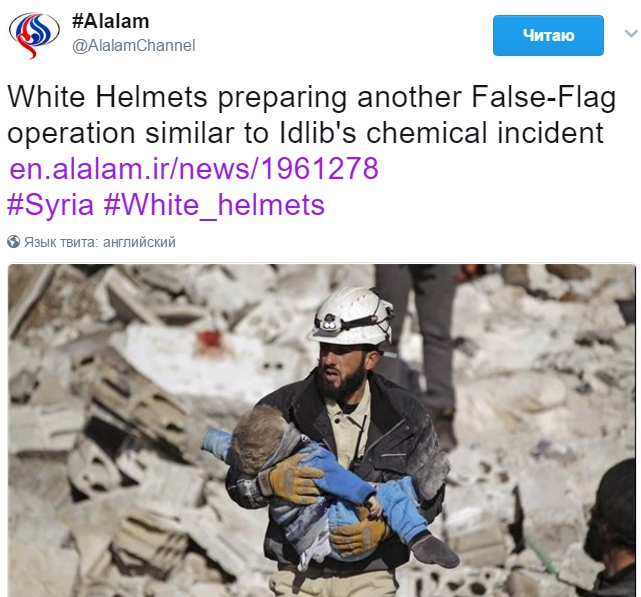Click the red swirl of Alalam logo
Screen dimensions: 641x597
[x=29, y=47]
